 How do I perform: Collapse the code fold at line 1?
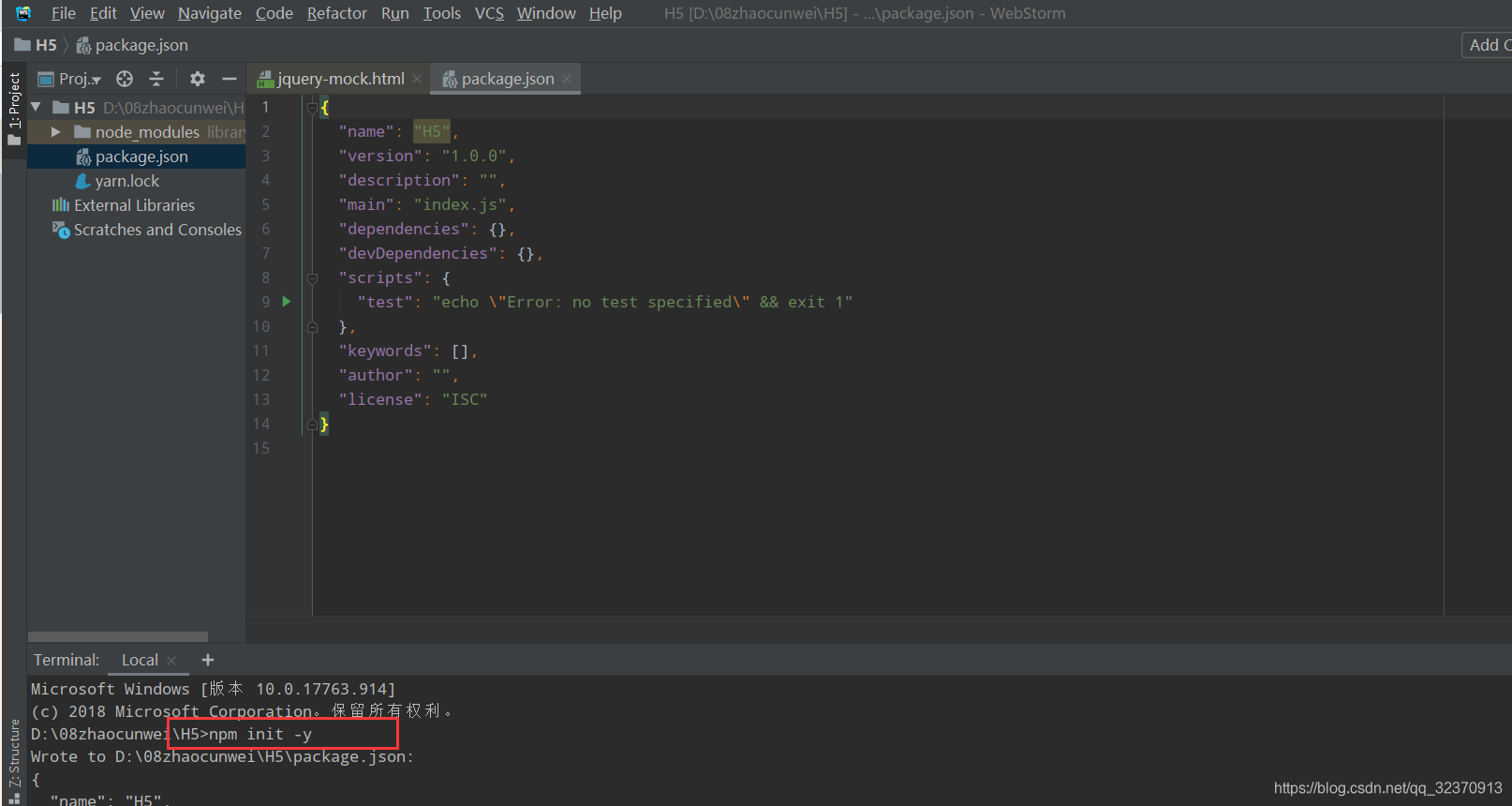pos(312,107)
